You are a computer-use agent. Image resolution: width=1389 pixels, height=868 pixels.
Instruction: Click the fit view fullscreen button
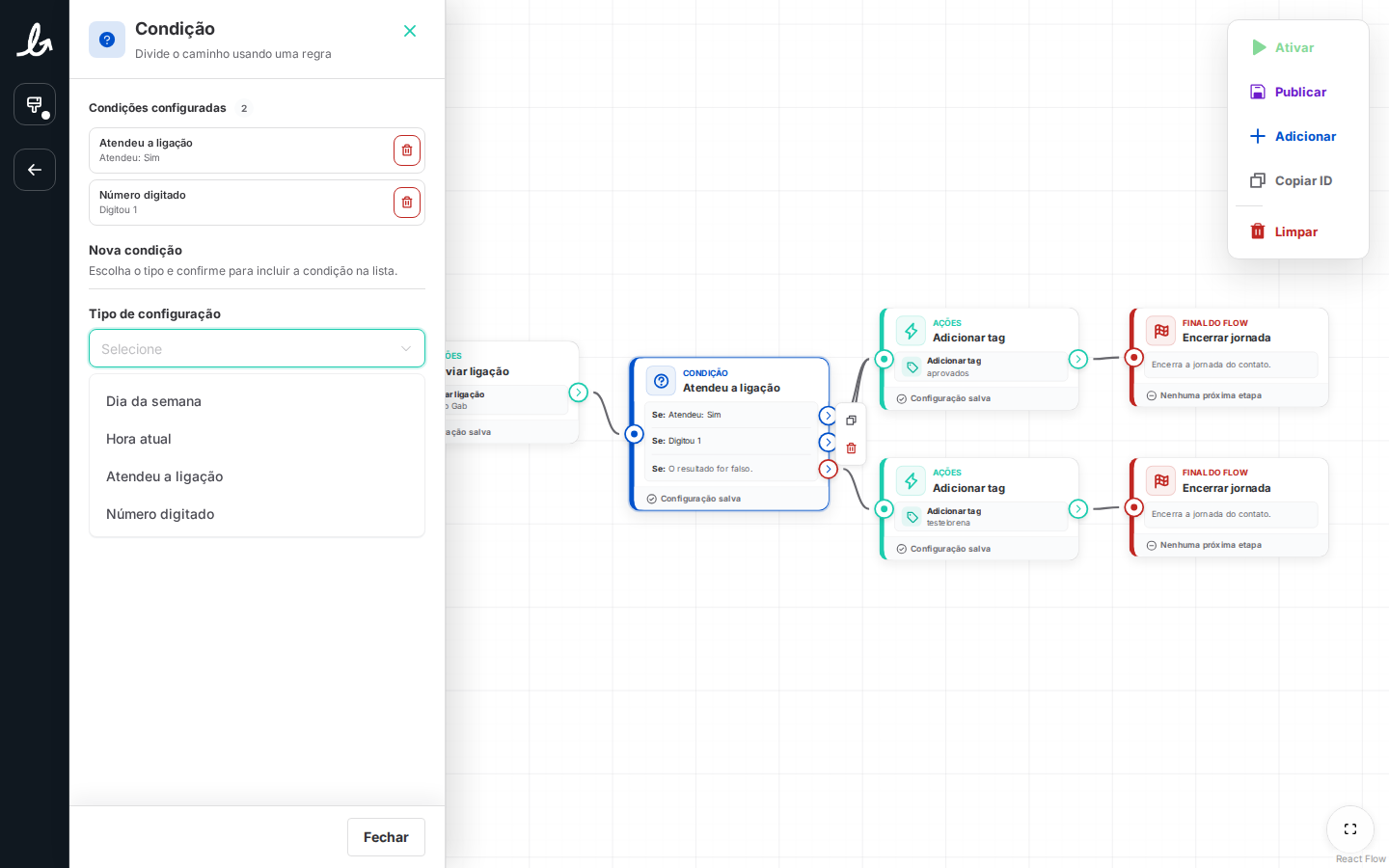[1350, 829]
